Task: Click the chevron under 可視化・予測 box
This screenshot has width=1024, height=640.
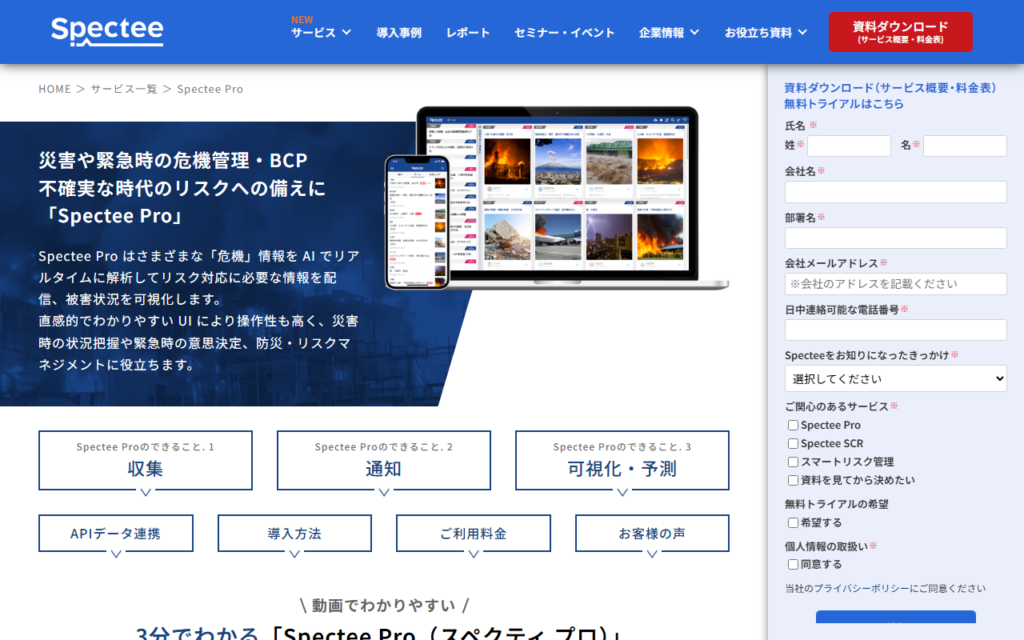Action: coord(621,492)
